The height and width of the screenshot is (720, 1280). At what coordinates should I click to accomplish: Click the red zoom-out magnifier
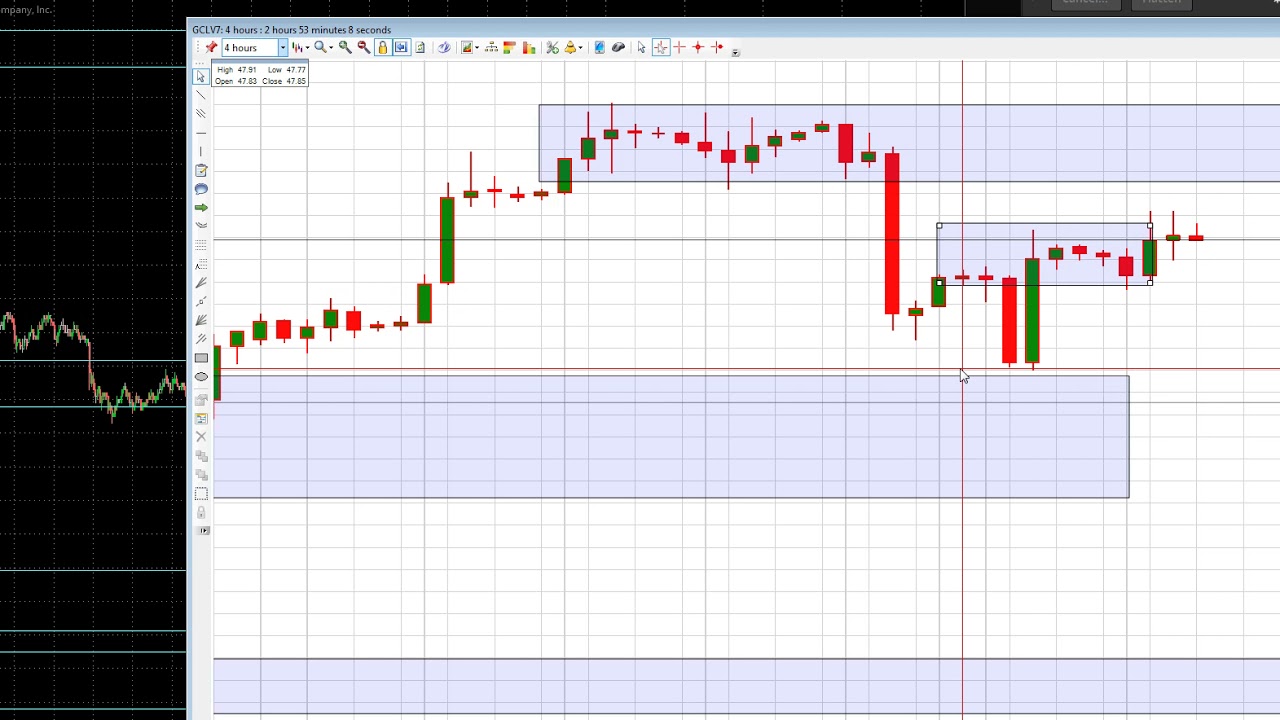364,47
